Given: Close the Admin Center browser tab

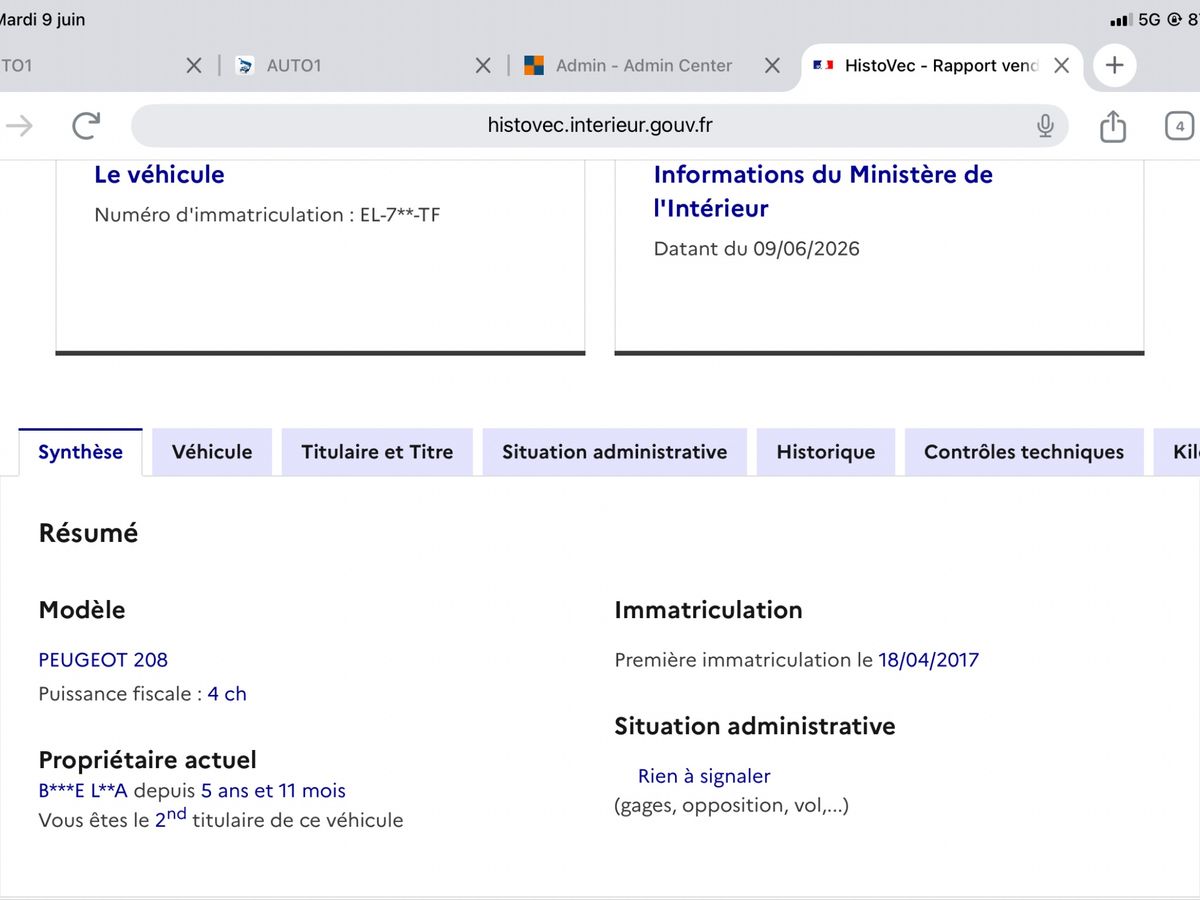Looking at the screenshot, I should (772, 66).
